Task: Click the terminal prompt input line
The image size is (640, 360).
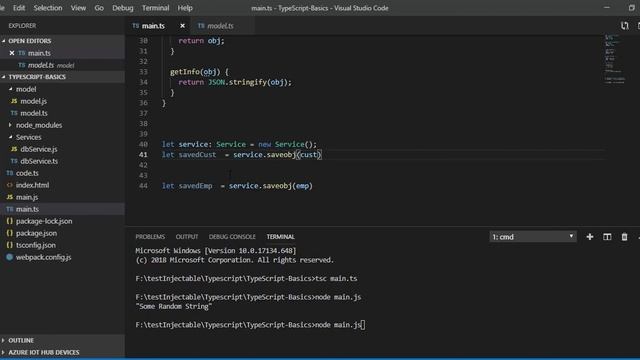Action: [250, 325]
